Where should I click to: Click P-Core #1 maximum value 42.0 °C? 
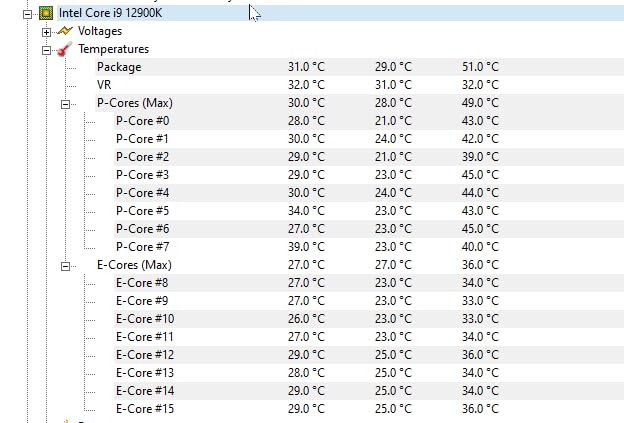[x=480, y=138]
